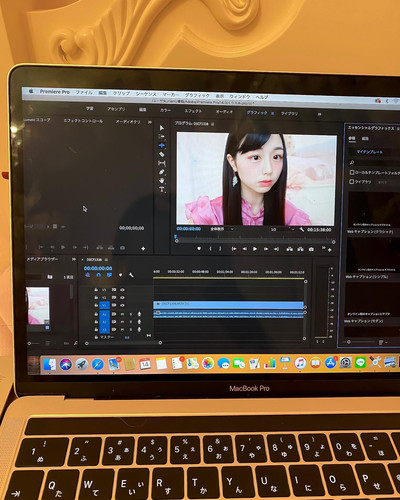Step back one frame in Program monitor
Viewport: 400px width, 500px height.
pyautogui.click(x=245, y=249)
